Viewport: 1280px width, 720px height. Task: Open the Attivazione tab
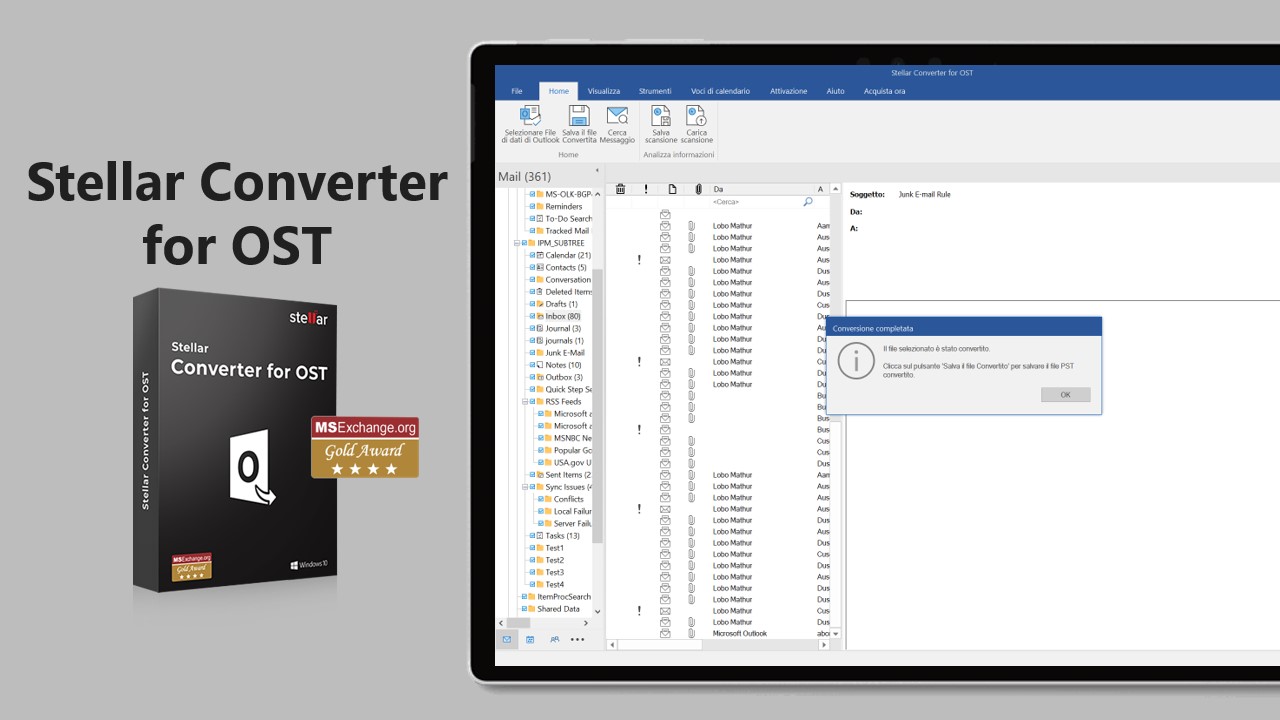(788, 91)
